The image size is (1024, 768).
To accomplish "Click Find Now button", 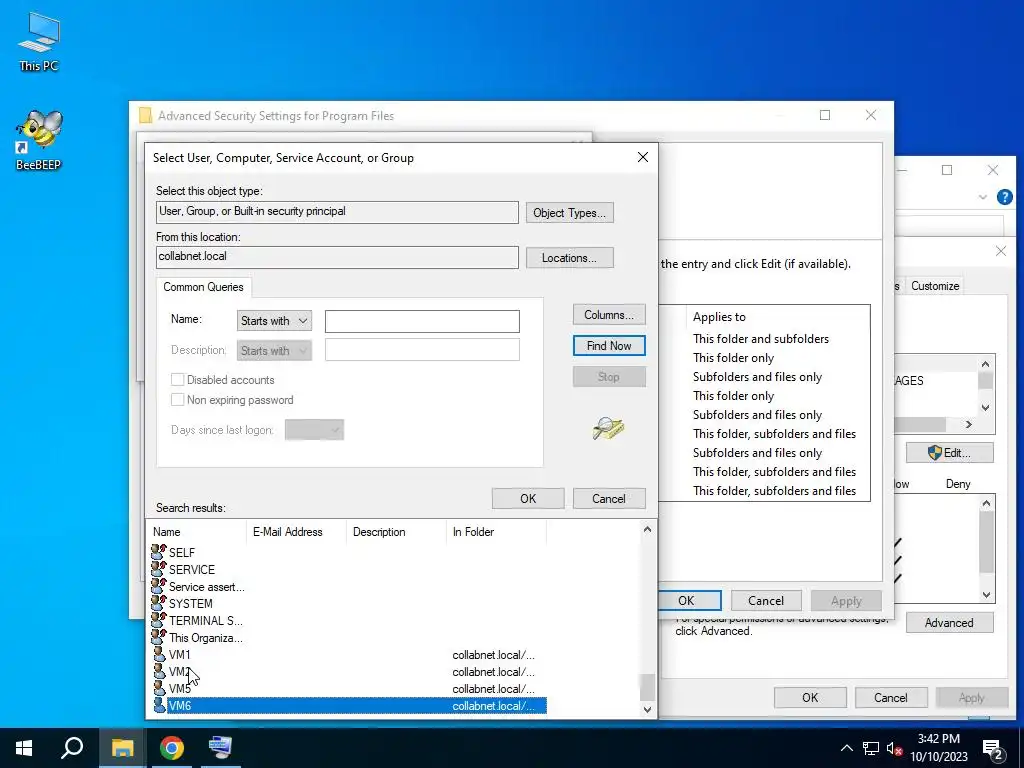I will [609, 345].
